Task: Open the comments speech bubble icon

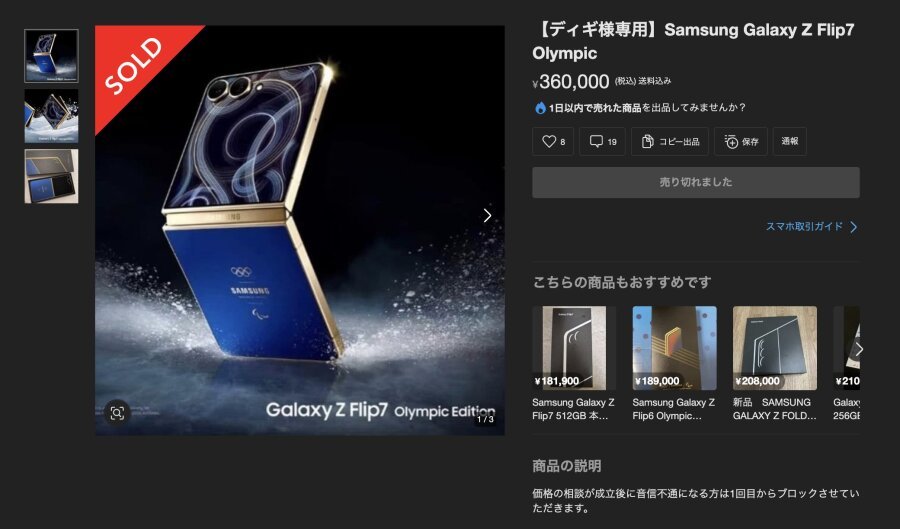Action: [x=596, y=141]
